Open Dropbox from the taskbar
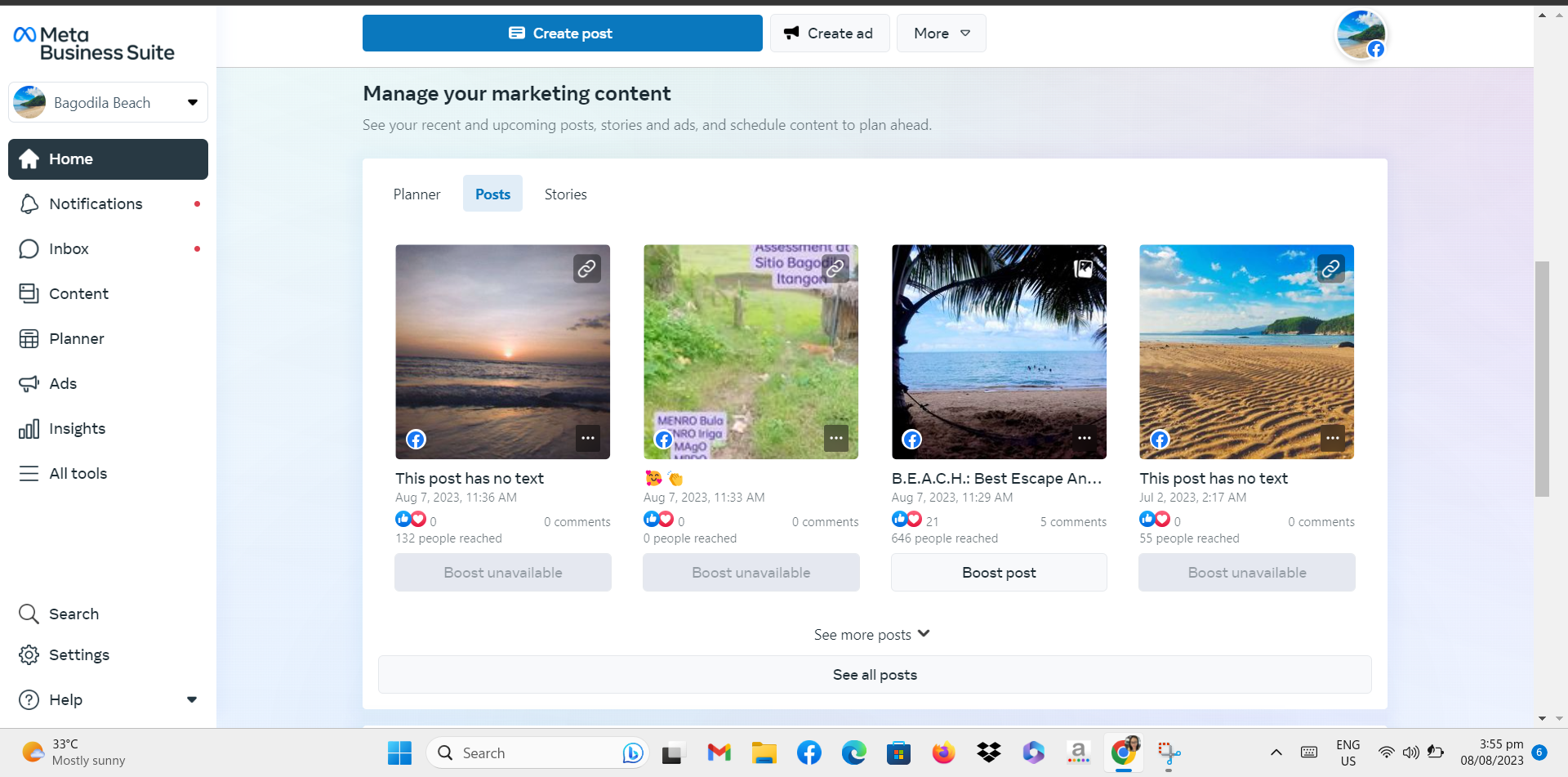Viewport: 1568px width, 777px height. [988, 753]
